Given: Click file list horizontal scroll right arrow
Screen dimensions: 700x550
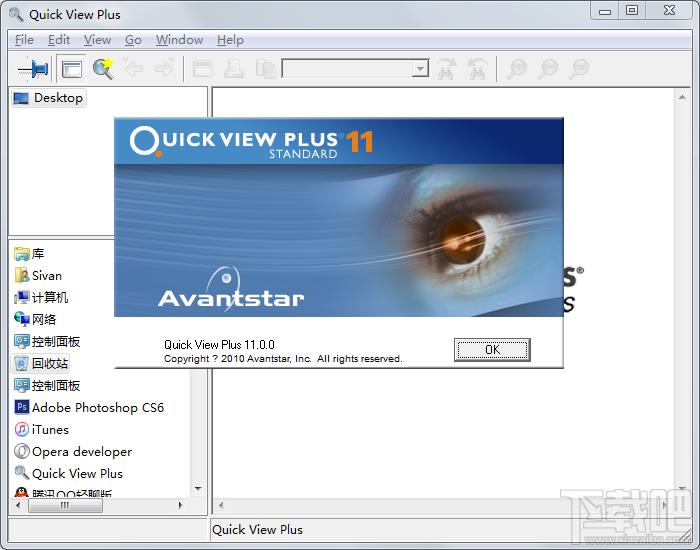Looking at the screenshot, I should coord(180,505).
